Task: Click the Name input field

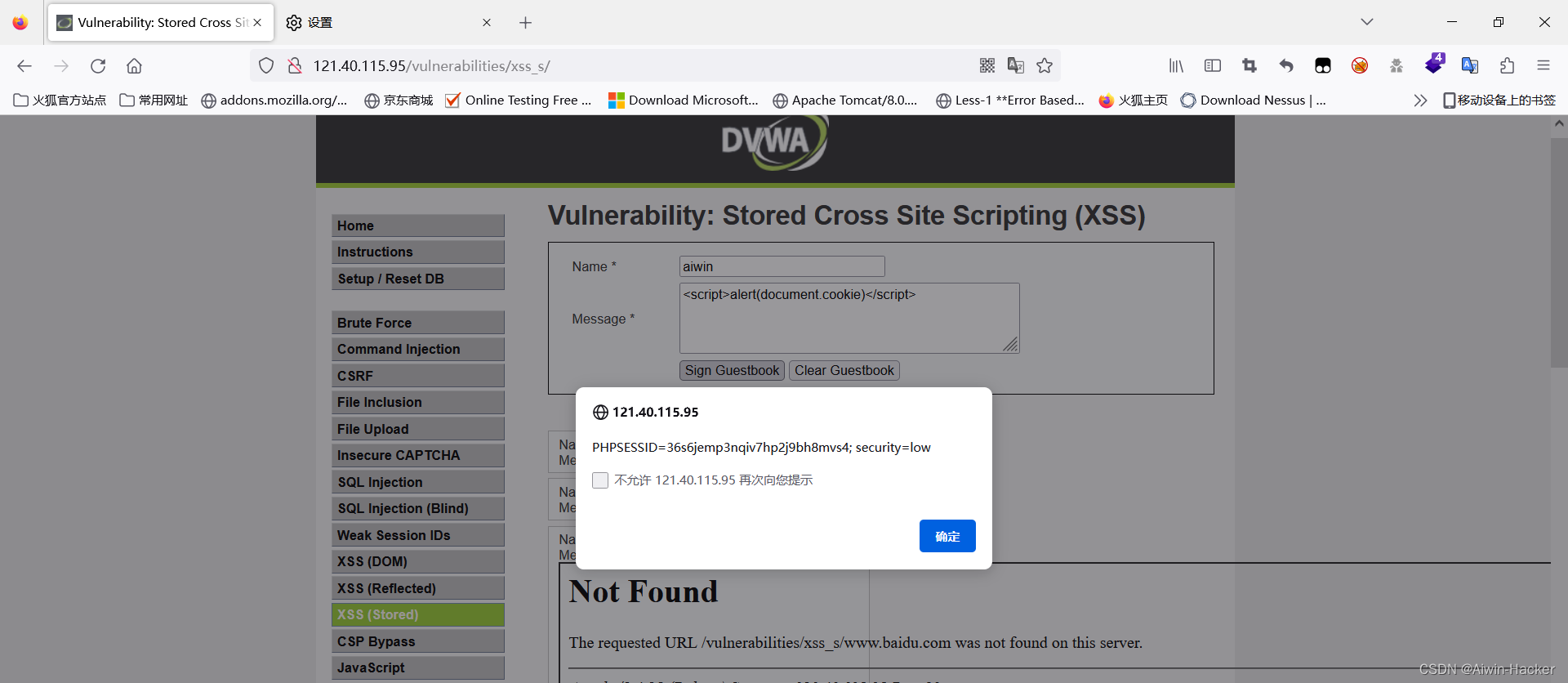Action: (782, 266)
